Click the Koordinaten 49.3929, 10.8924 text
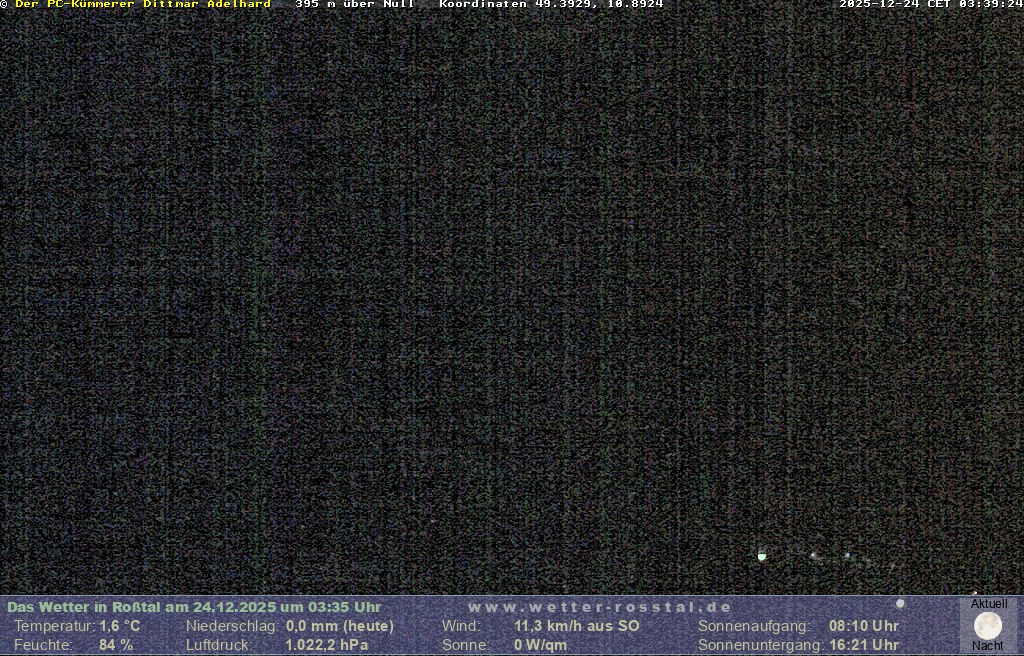1024x656 pixels. coord(551,5)
